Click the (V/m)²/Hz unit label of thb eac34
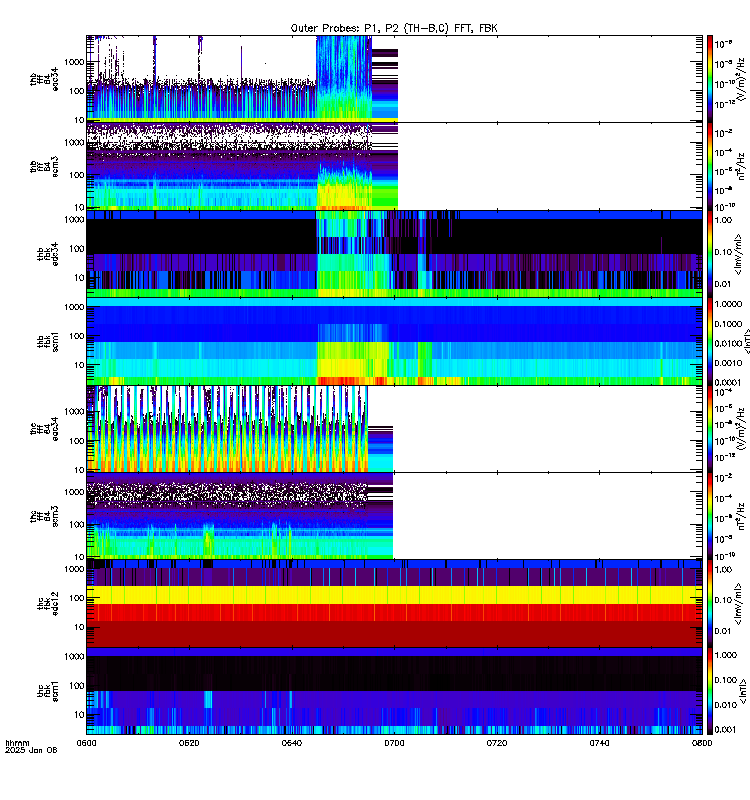This screenshot has width=750, height=800. pos(742,79)
